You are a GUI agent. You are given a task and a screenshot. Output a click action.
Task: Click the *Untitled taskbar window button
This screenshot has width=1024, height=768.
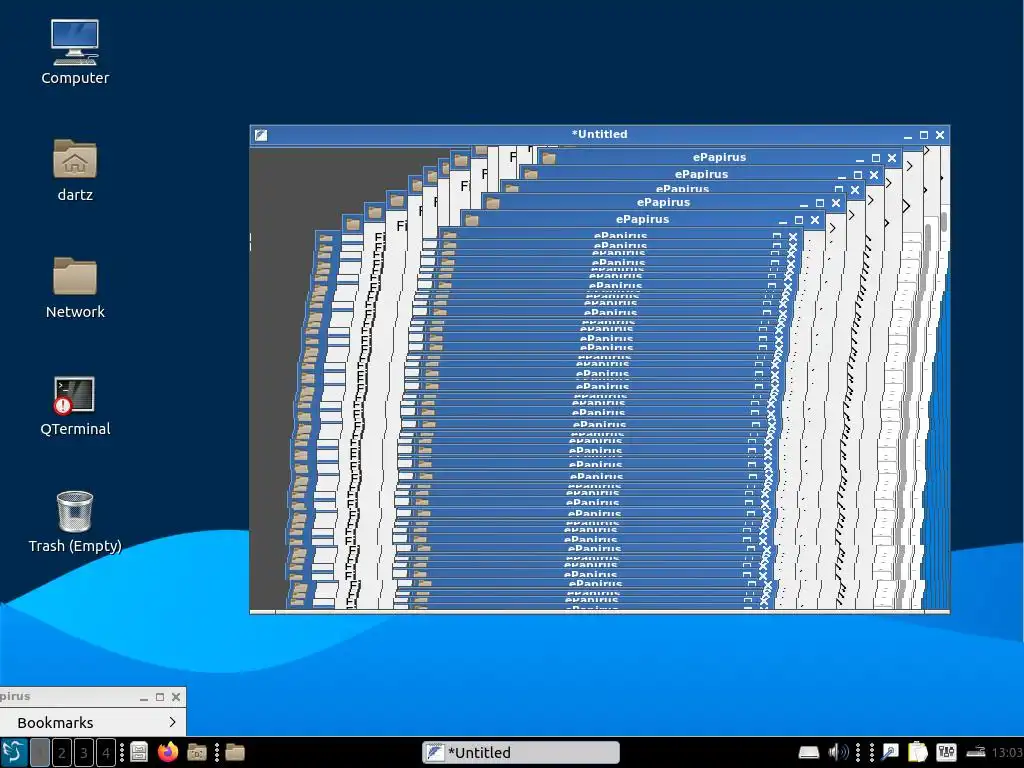(520, 752)
